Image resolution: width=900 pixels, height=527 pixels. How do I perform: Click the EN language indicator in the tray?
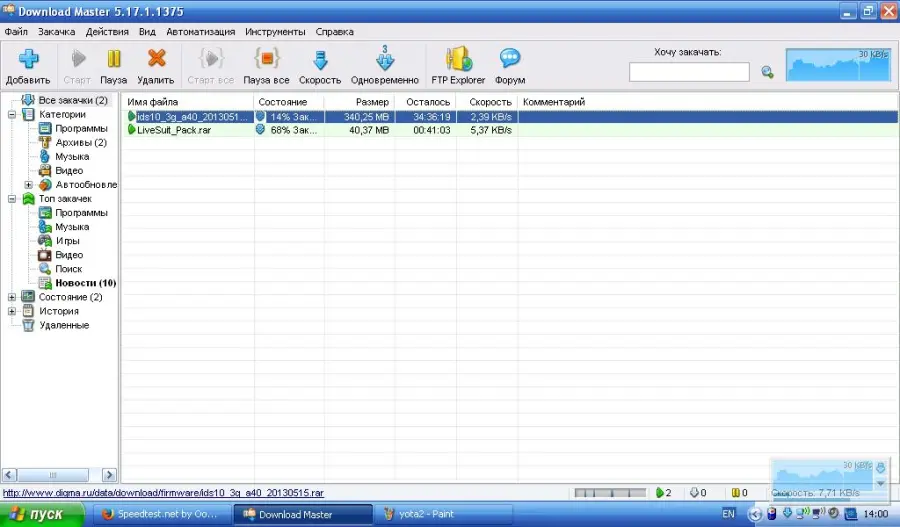tap(728, 514)
